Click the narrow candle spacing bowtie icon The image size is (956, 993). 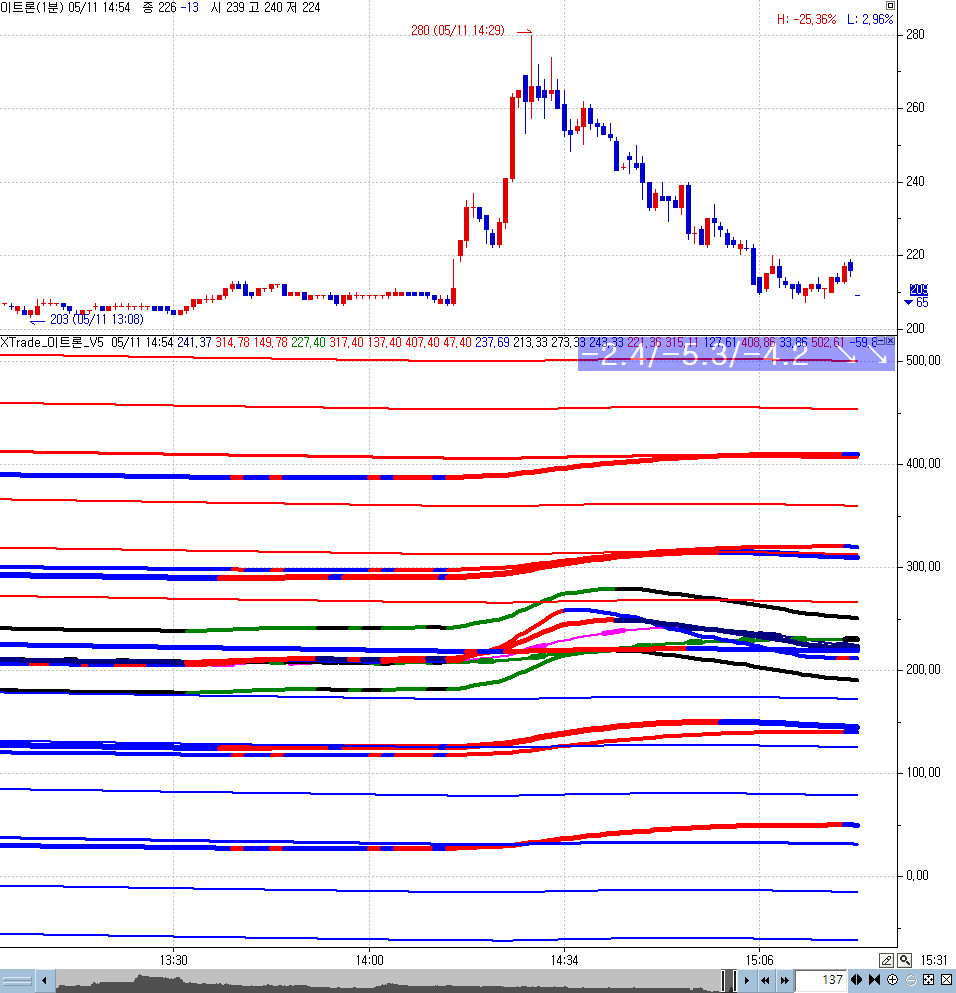874,980
